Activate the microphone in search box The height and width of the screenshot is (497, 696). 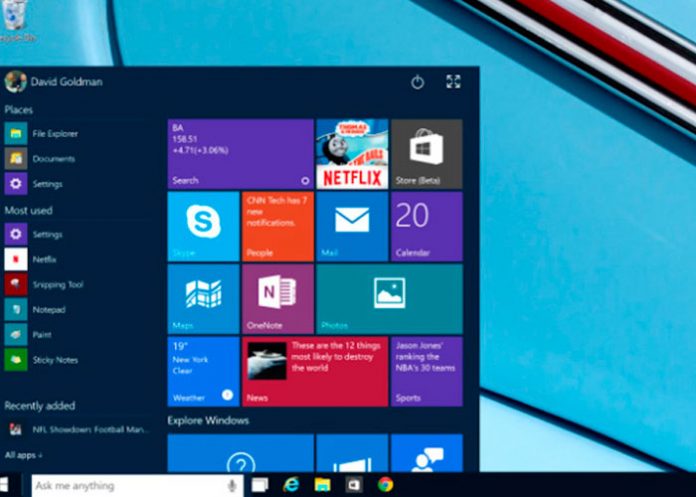click(x=231, y=485)
